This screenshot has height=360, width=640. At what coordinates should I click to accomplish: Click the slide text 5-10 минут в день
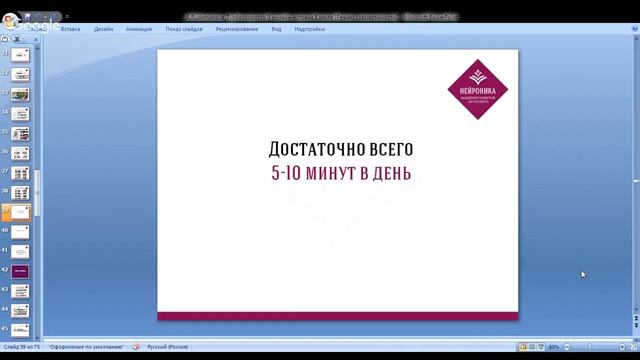point(341,173)
